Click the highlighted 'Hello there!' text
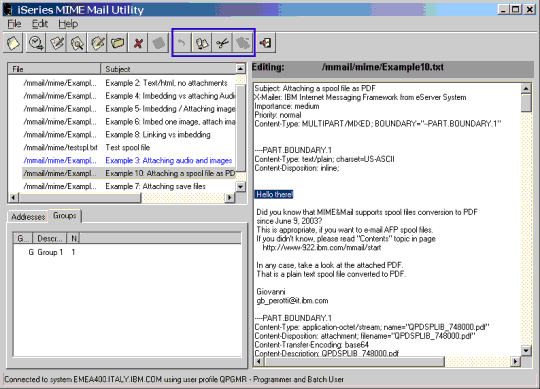540x389 pixels. (x=274, y=194)
